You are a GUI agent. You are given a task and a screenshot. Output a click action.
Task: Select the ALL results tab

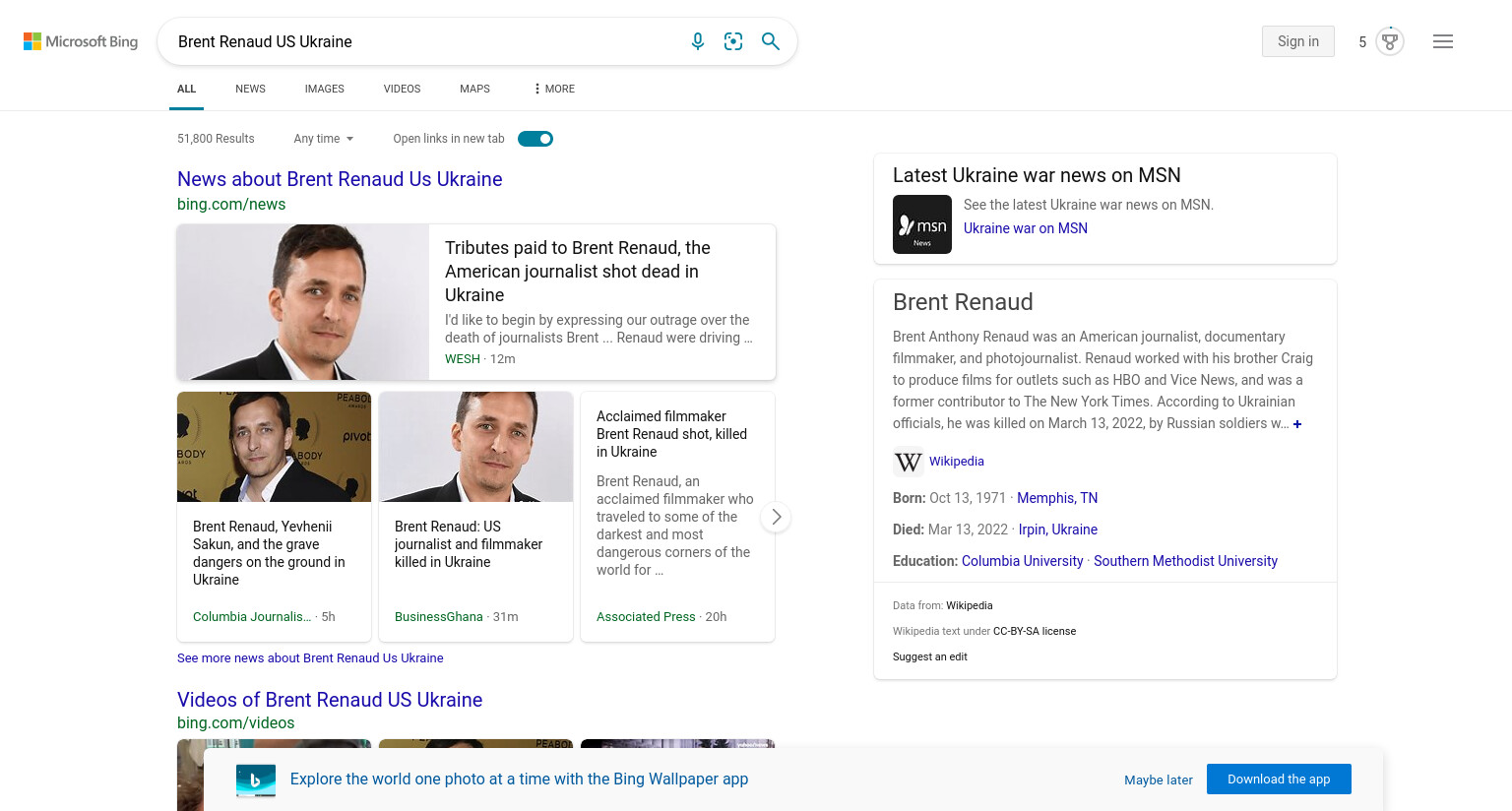coord(187,89)
